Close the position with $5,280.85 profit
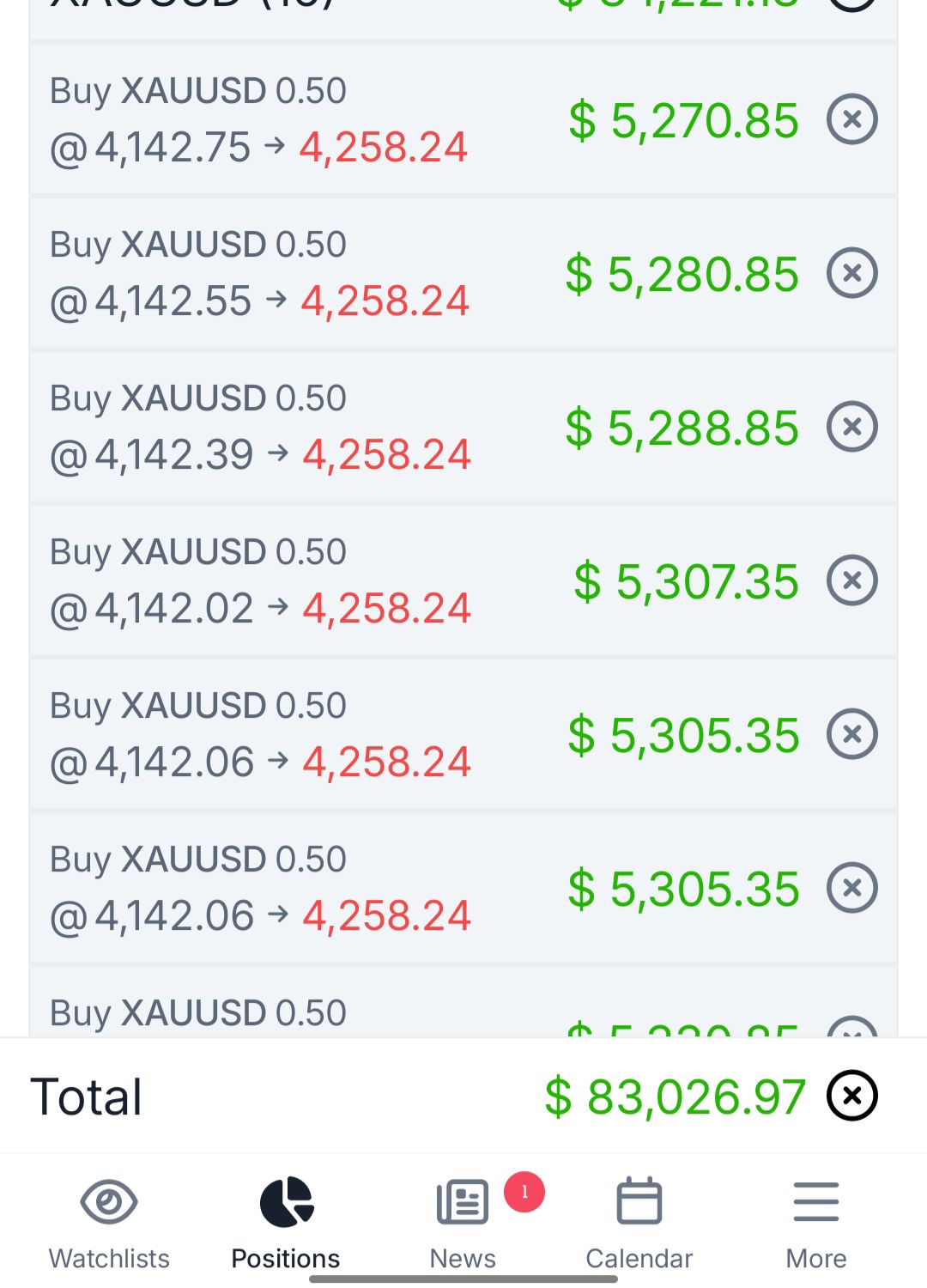 (x=851, y=273)
